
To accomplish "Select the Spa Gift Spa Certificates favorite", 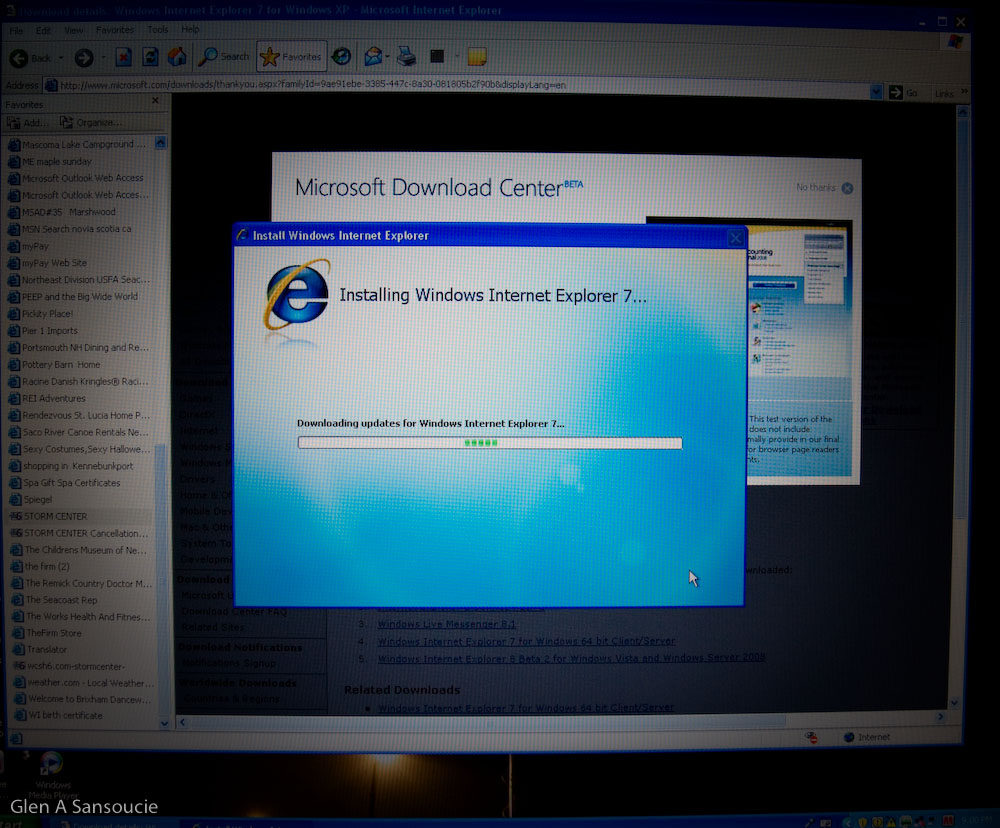I will click(71, 483).
